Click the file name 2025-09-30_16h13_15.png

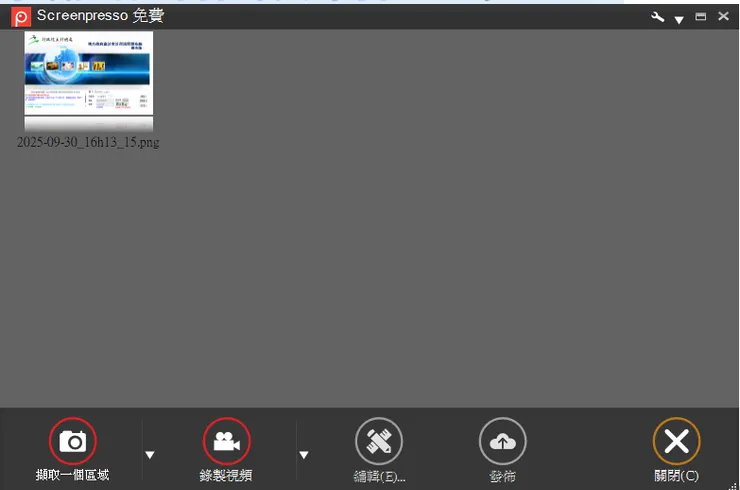88,142
